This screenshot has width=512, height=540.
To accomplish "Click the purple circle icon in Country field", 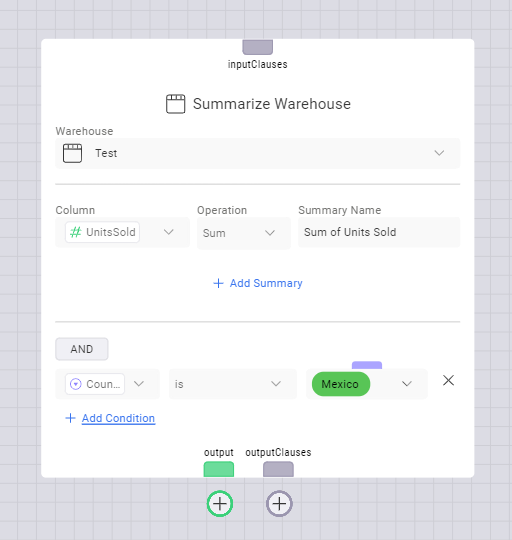I will tap(76, 384).
